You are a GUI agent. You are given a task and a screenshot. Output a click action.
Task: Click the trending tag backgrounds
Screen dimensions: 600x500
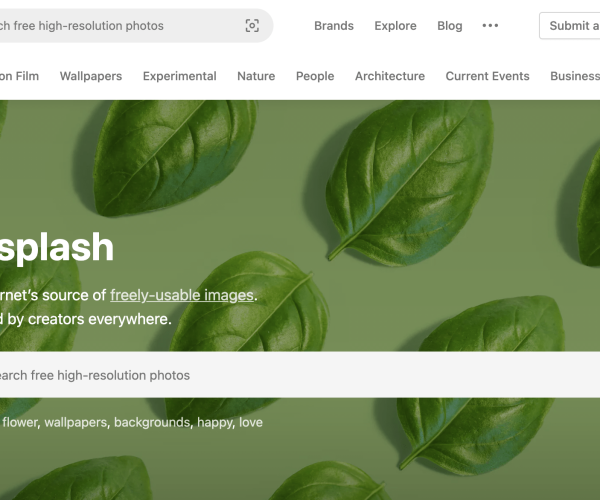pyautogui.click(x=151, y=423)
